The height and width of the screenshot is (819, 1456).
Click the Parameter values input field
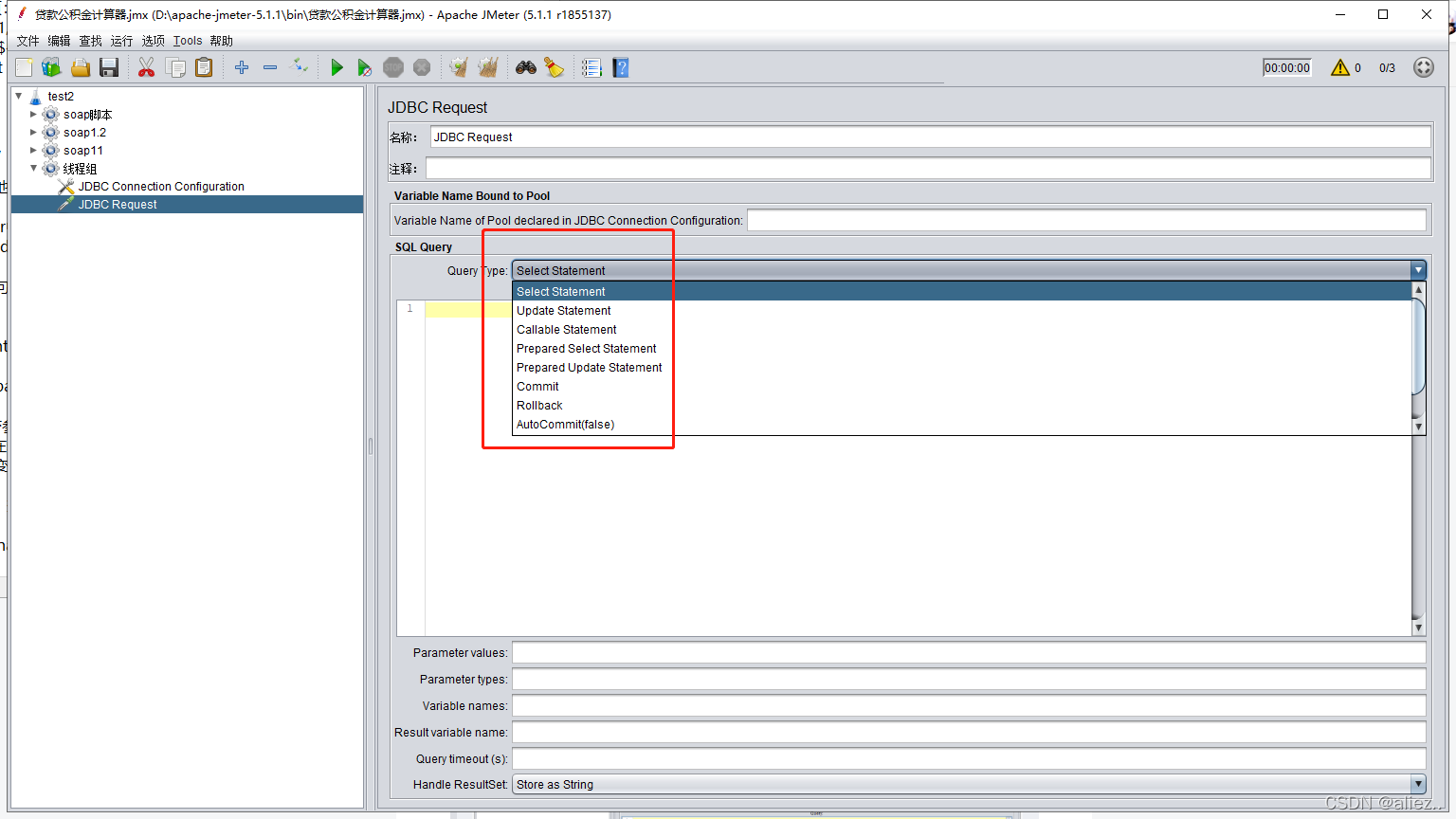969,652
